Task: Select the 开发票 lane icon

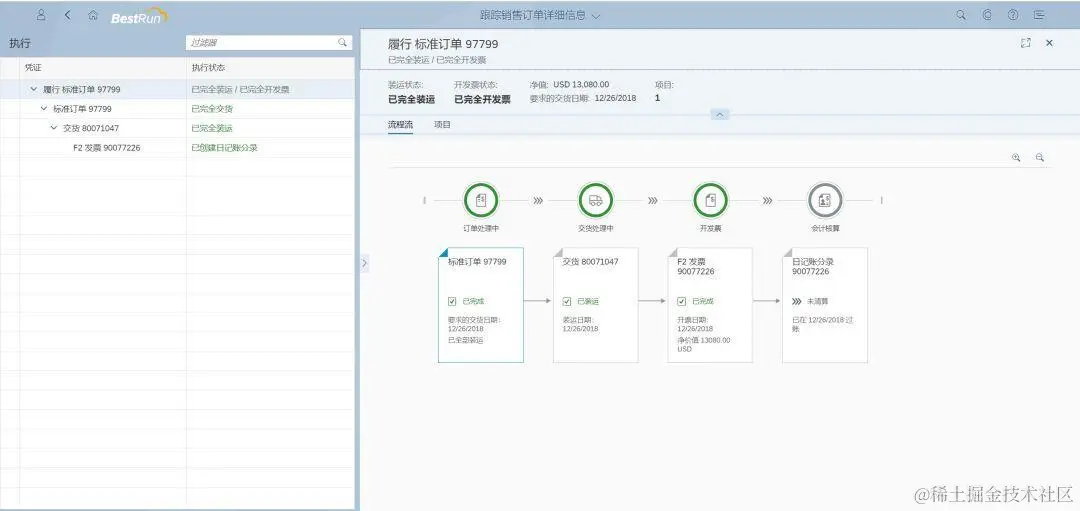Action: click(x=710, y=200)
